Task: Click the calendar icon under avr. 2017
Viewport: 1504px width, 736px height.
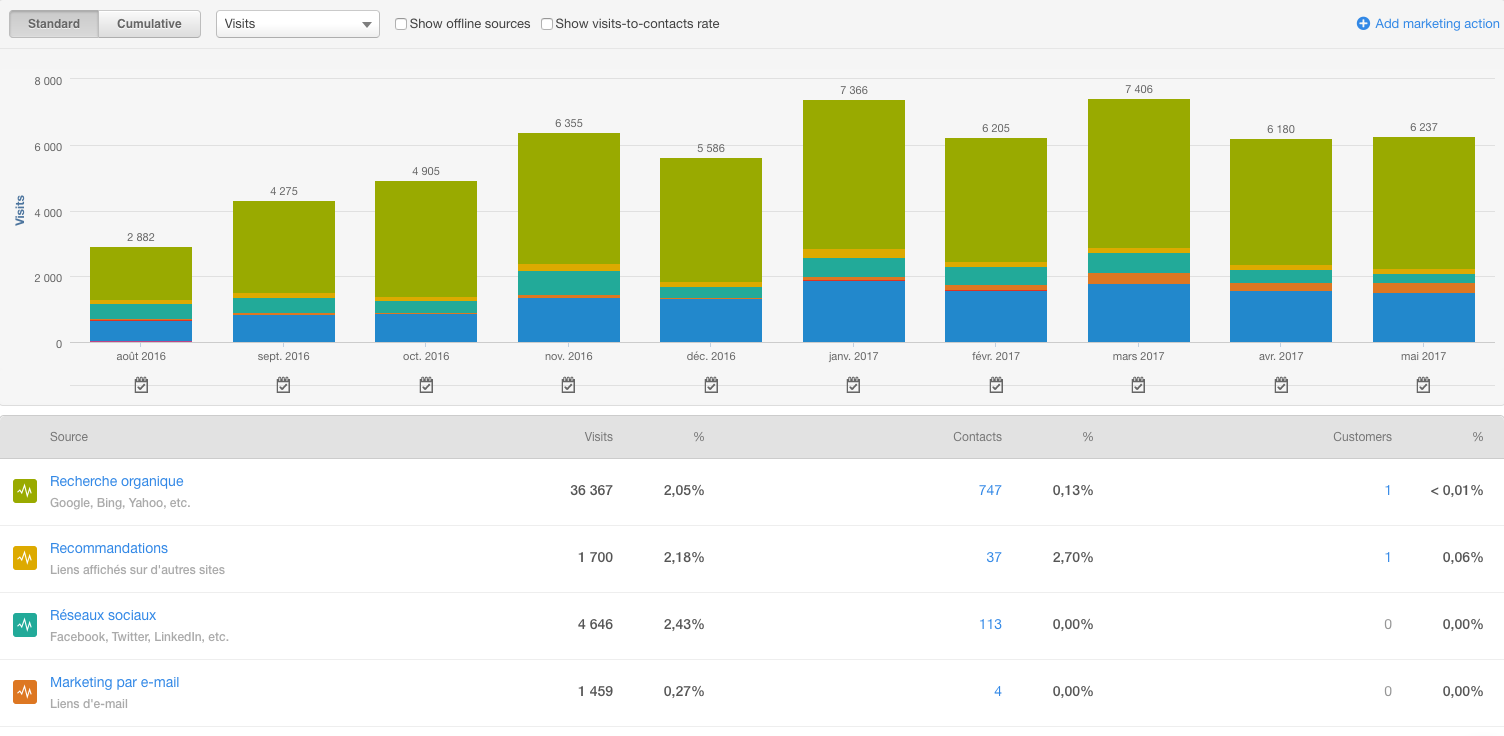Action: click(1281, 385)
